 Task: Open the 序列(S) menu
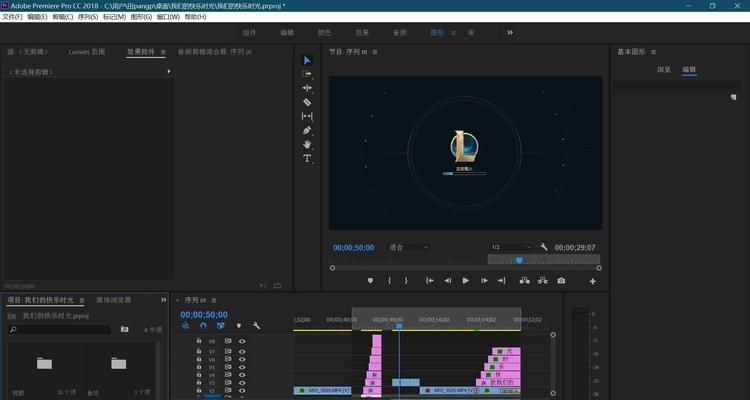coord(88,17)
